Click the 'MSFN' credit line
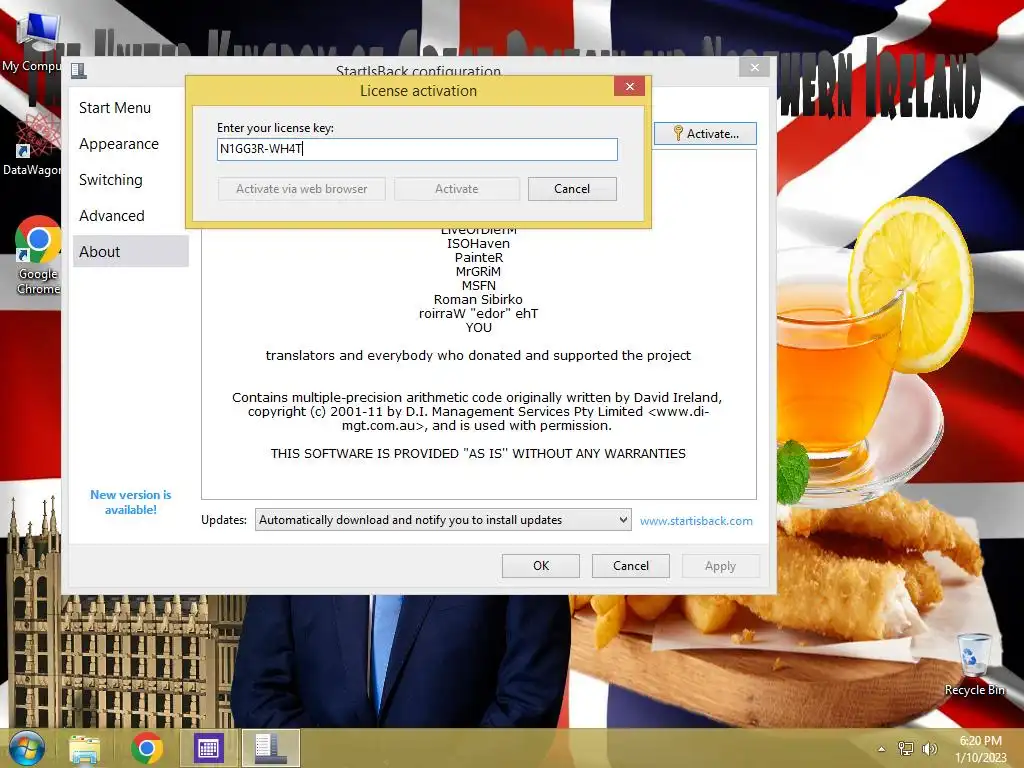Image resolution: width=1024 pixels, height=768 pixels. coord(478,285)
